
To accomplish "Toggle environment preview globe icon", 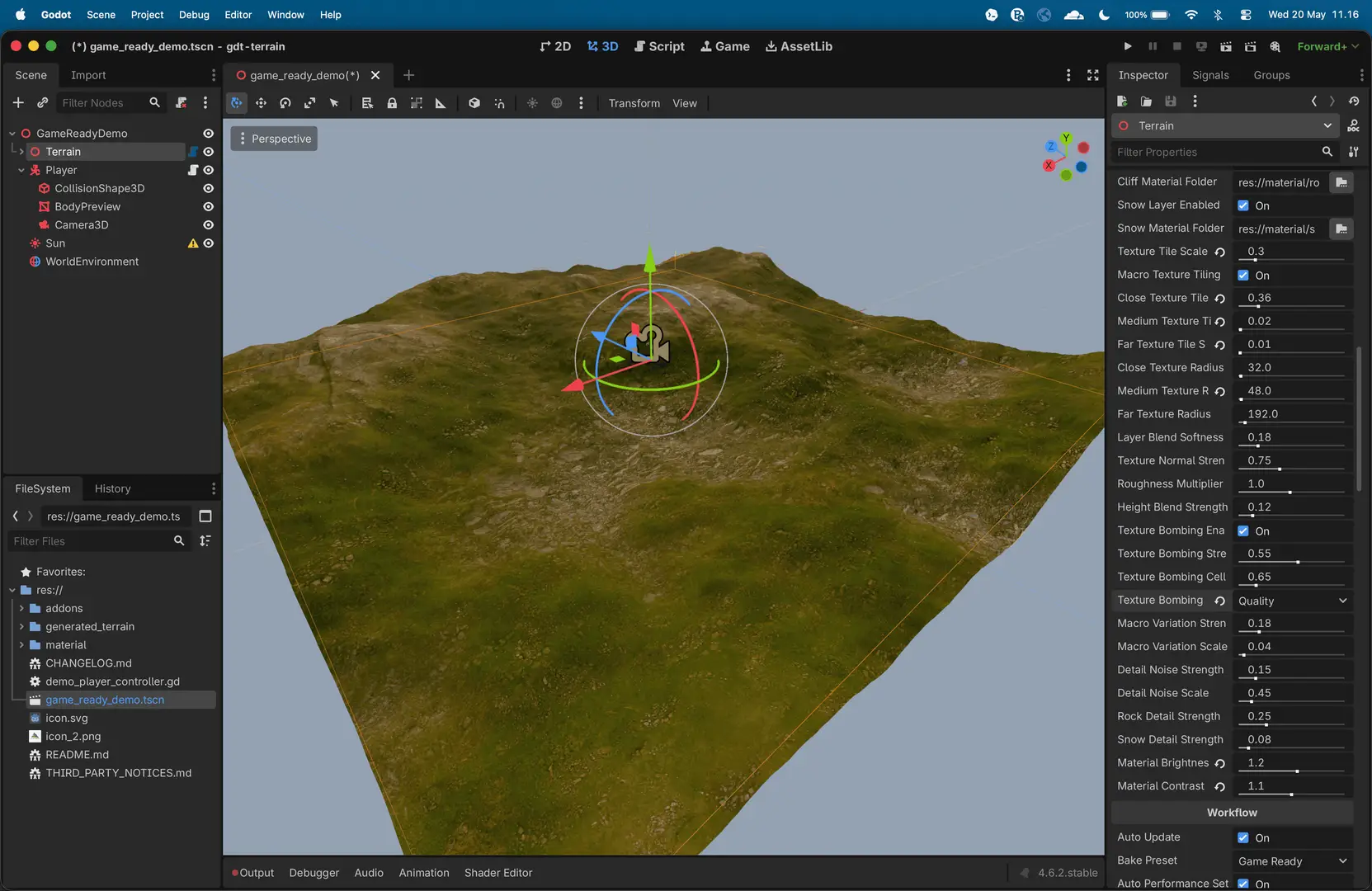I will coord(557,103).
